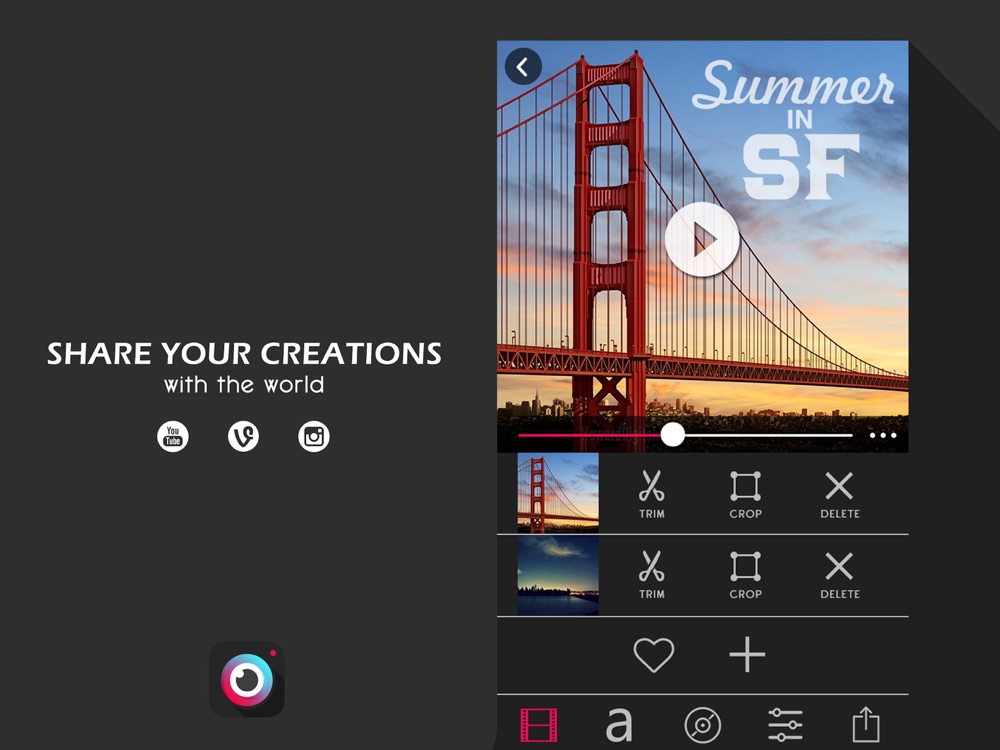Screen dimensions: 1000x750
Task: Move the video progress slider knob
Action: (x=672, y=435)
